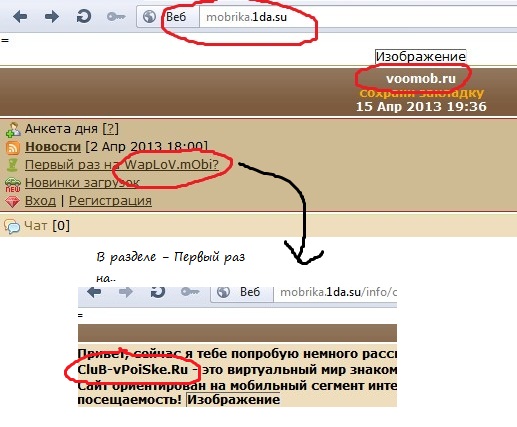Viewport: 517px width, 427px height.
Task: Click the Анкета дня person icon
Action: coord(13,130)
